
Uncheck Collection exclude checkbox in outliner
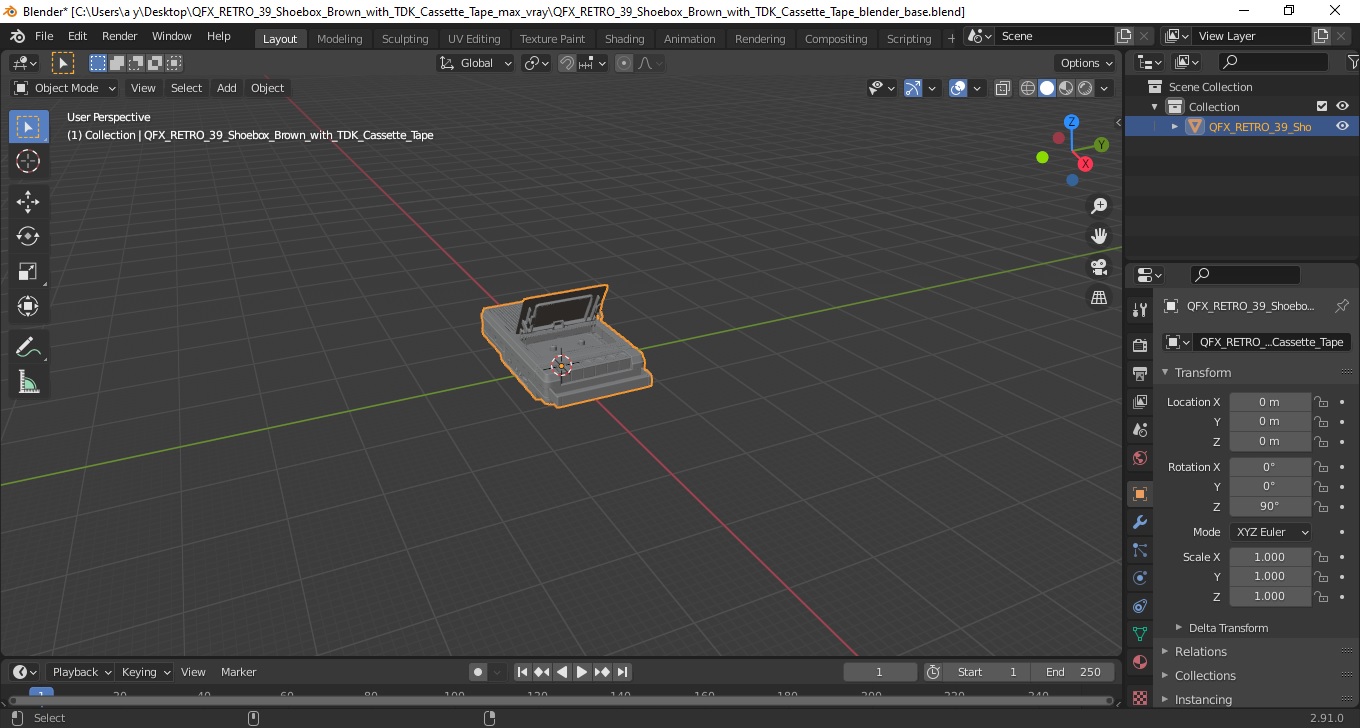click(x=1322, y=106)
